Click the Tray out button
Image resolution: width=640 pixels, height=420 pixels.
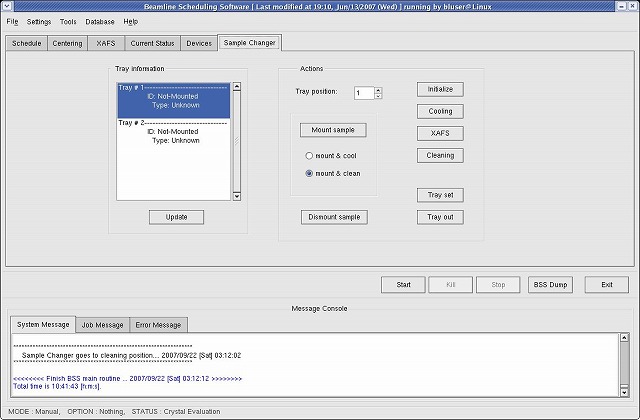[x=440, y=217]
